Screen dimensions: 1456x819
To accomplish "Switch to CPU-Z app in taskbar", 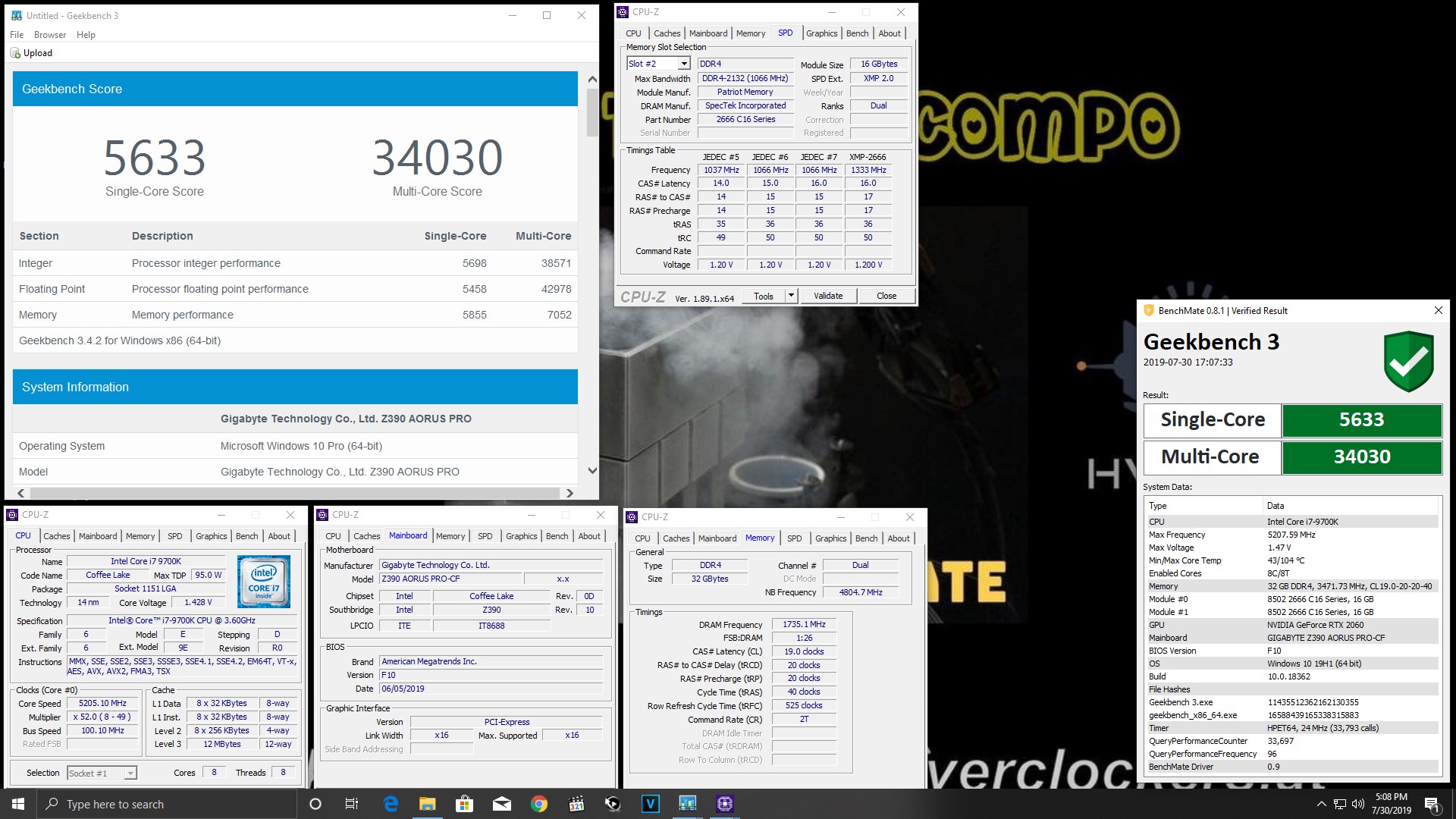I will pyautogui.click(x=724, y=804).
